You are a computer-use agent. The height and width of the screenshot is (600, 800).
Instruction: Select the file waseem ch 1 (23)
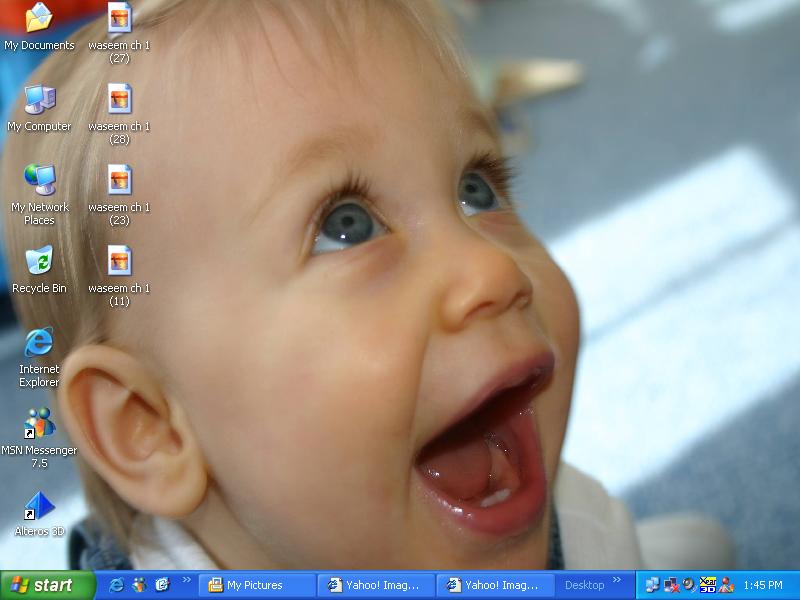pos(119,195)
